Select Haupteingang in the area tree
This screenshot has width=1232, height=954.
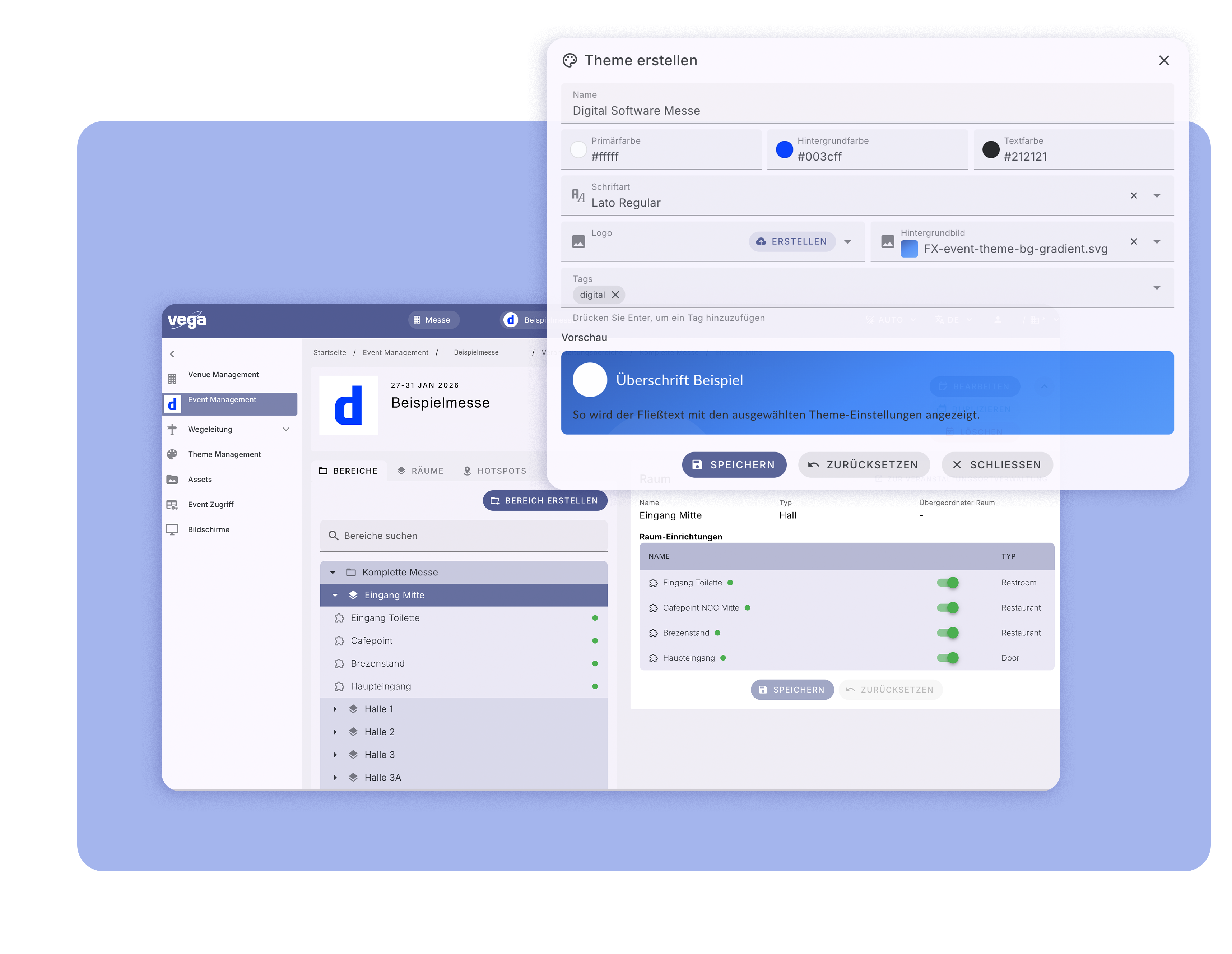[x=463, y=687]
